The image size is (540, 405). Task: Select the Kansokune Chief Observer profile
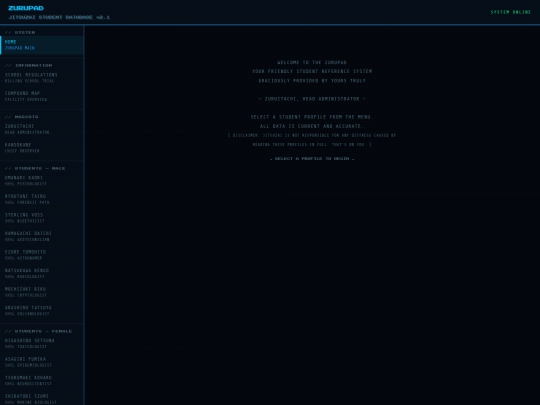click(42, 148)
